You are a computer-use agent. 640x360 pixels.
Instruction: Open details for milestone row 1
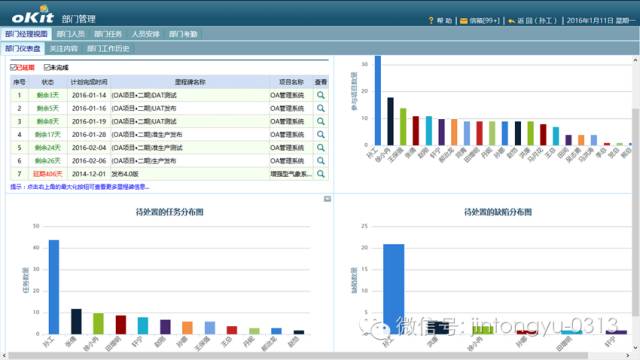coord(321,95)
